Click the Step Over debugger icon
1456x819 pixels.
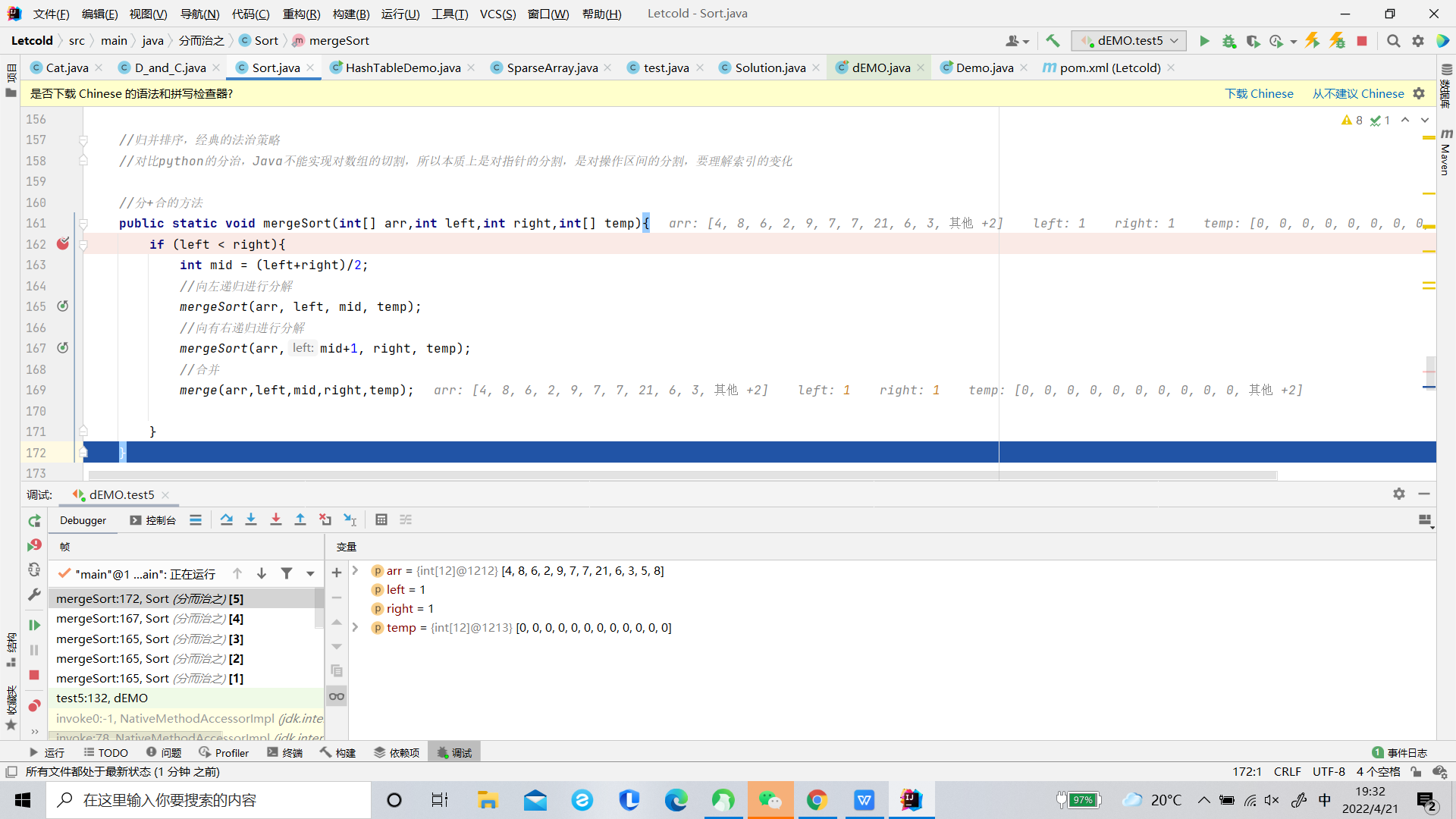(x=226, y=519)
